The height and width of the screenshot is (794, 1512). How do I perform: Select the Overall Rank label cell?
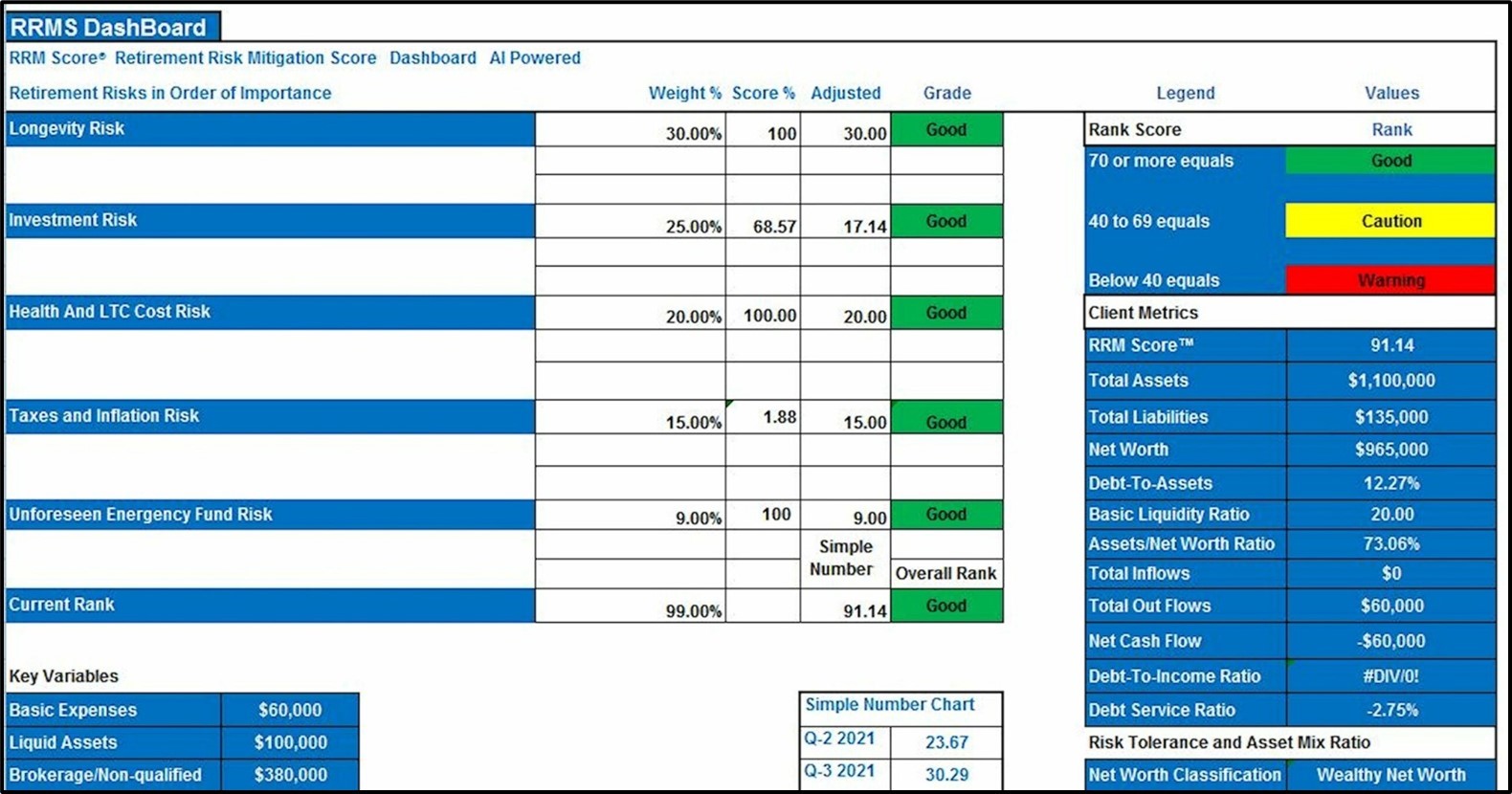coord(946,574)
